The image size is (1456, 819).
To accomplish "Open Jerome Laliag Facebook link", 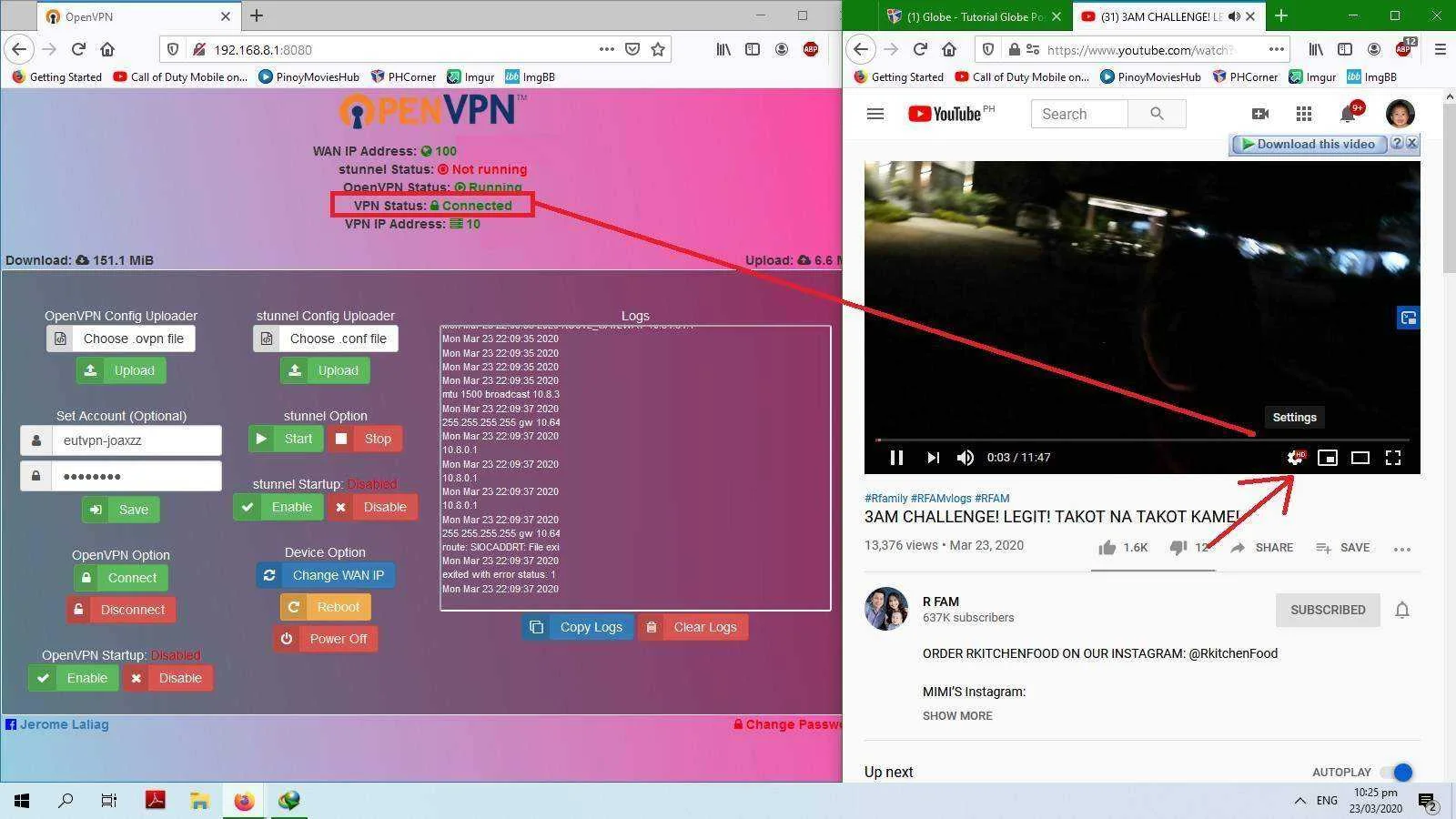I will point(57,724).
